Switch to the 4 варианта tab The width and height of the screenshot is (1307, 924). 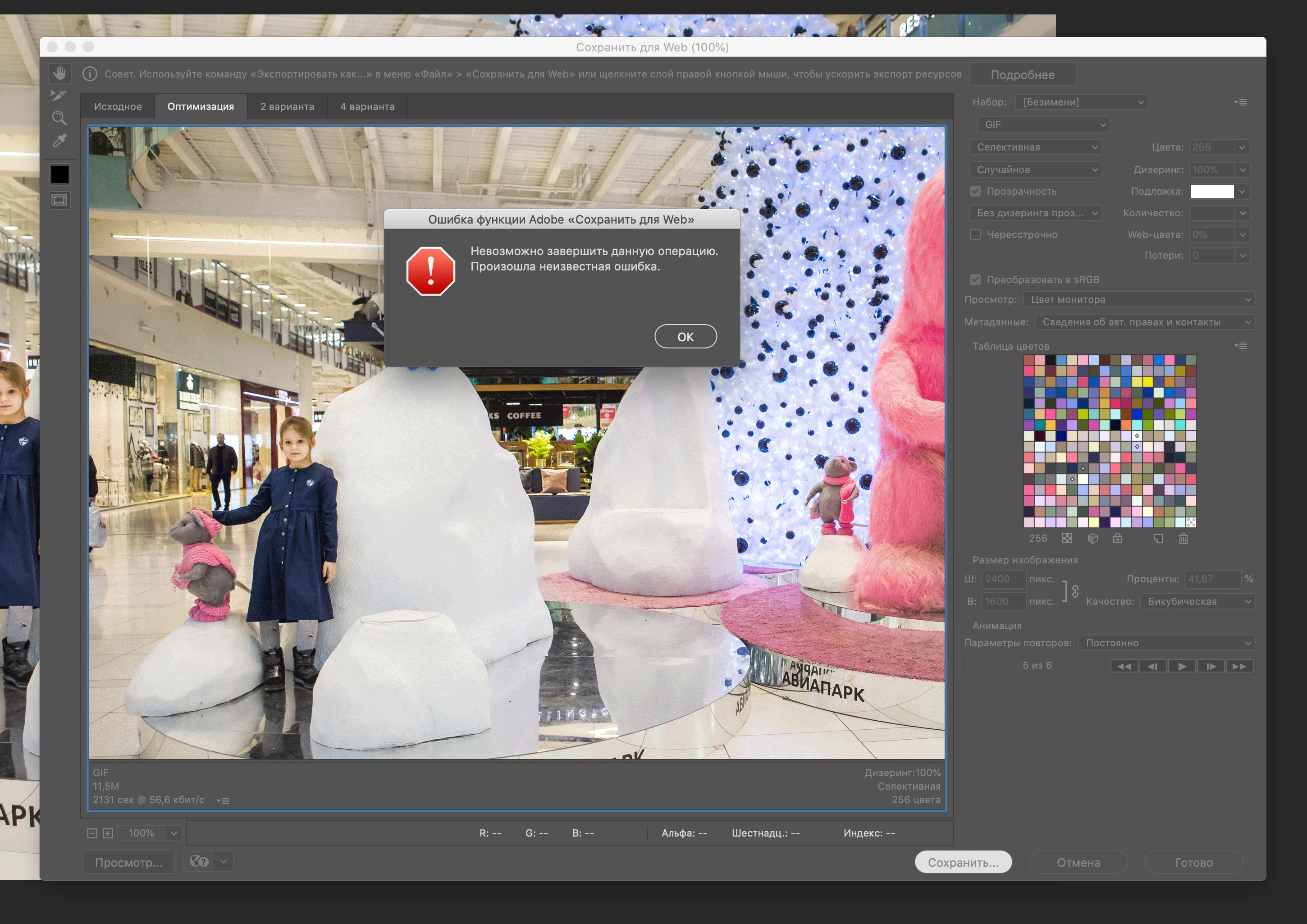[367, 106]
